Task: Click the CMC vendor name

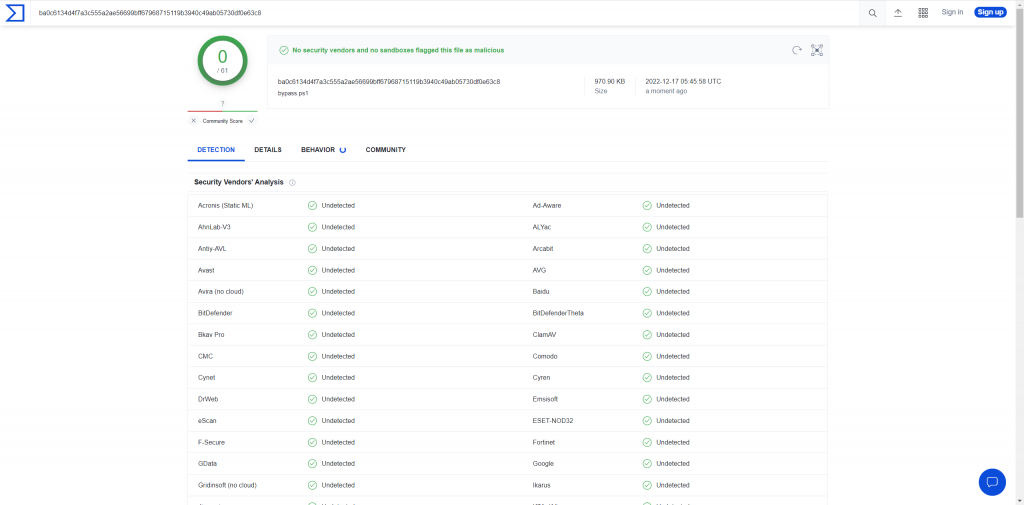Action: 205,356
